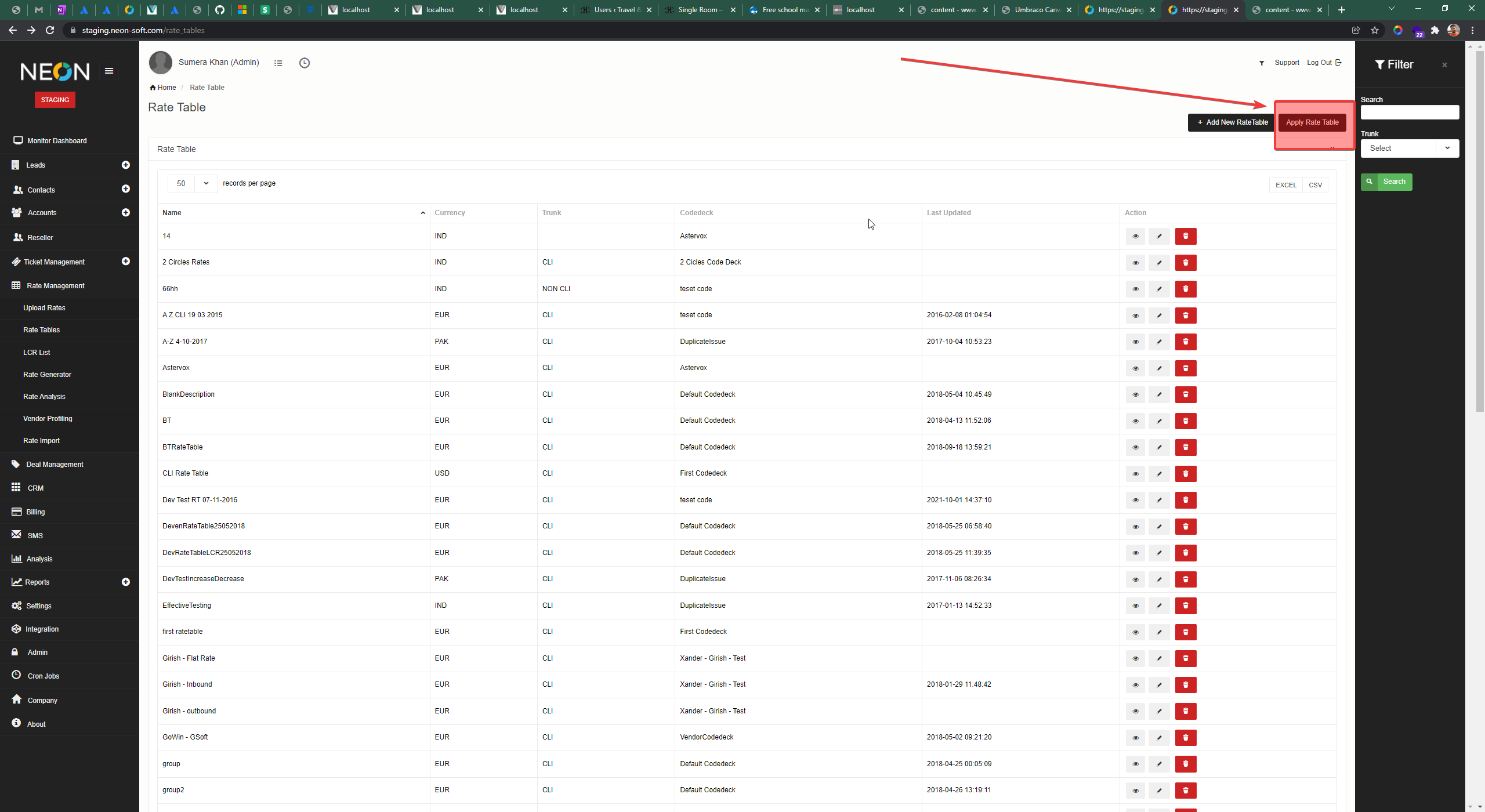Click the funnel filter icon near Support
This screenshot has width=1485, height=812.
1261,63
